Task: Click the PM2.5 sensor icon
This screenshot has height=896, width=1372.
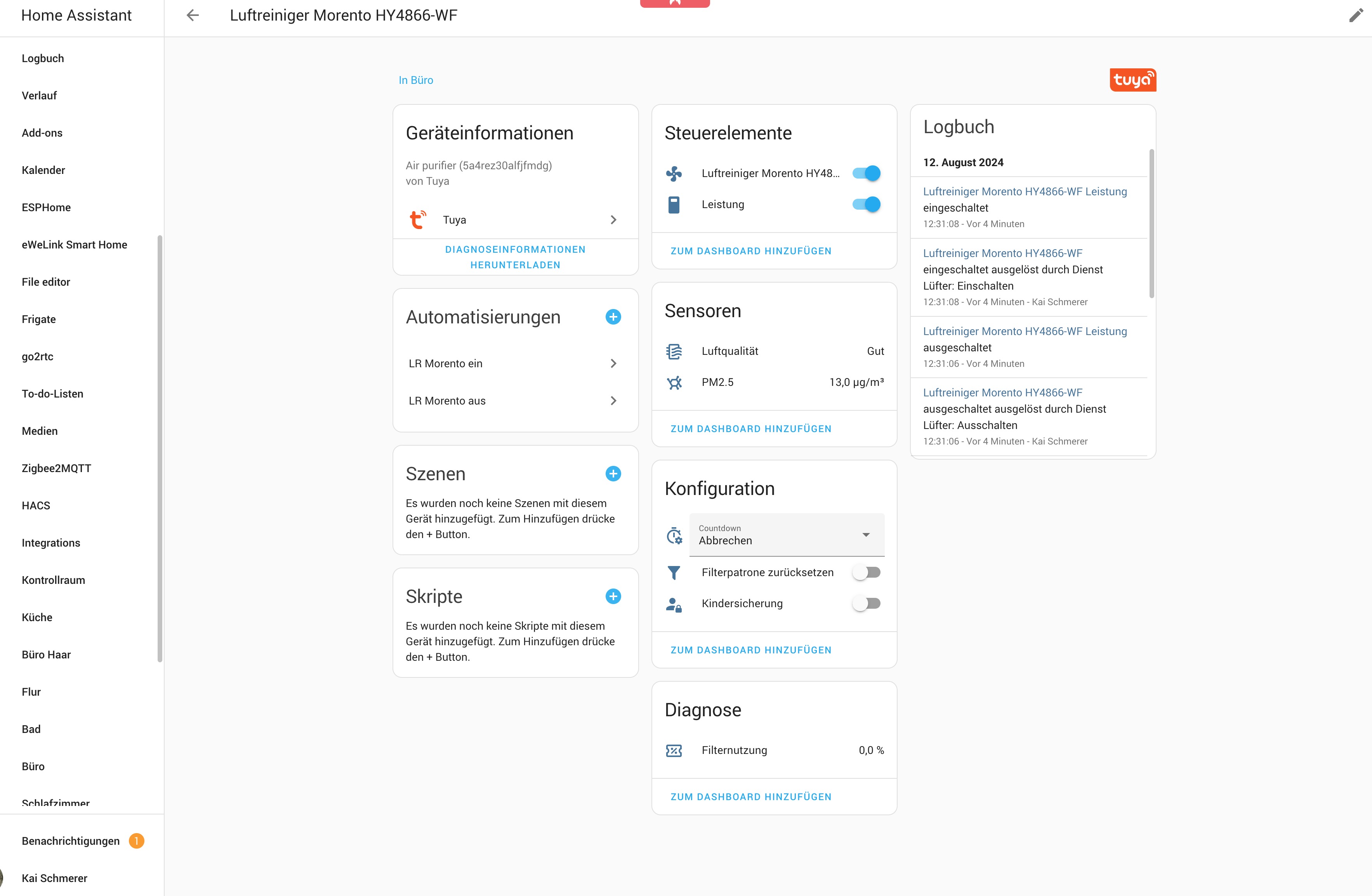Action: 674,382
